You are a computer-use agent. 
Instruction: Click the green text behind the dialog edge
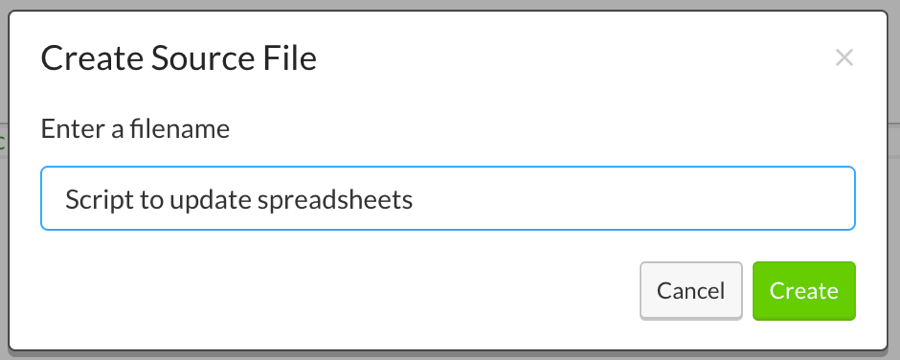[x=3, y=142]
